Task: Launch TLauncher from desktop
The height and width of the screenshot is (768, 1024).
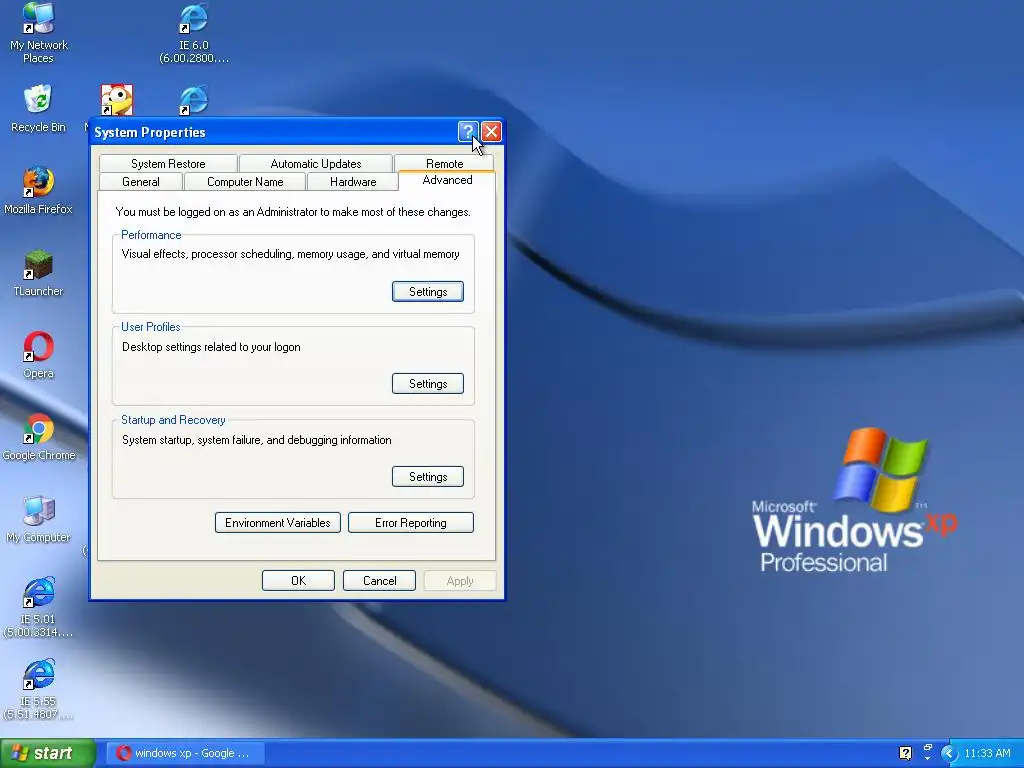Action: (x=38, y=273)
